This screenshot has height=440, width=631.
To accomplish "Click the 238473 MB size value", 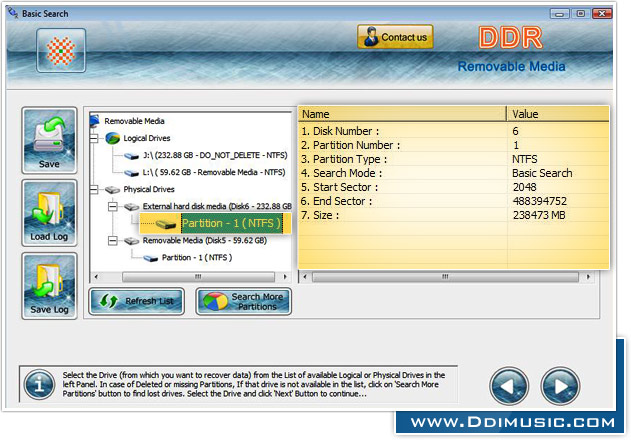I will coord(539,215).
